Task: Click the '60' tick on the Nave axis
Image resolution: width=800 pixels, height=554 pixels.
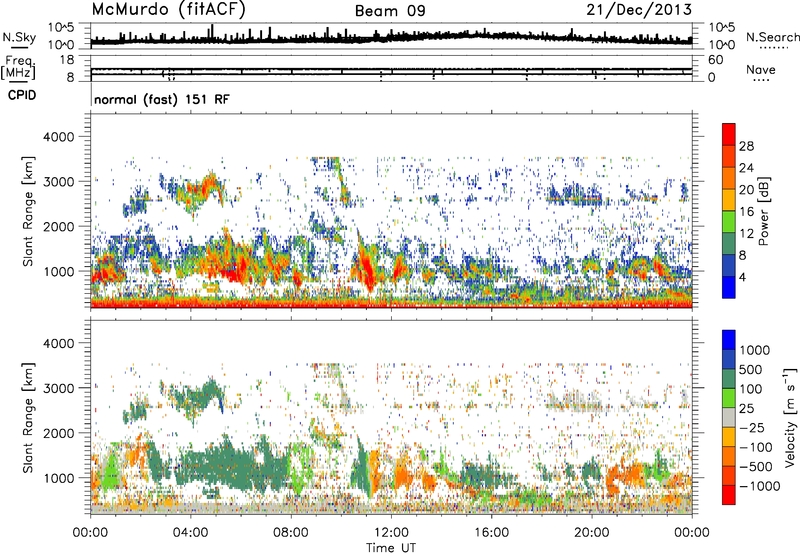Action: pyautogui.click(x=715, y=60)
